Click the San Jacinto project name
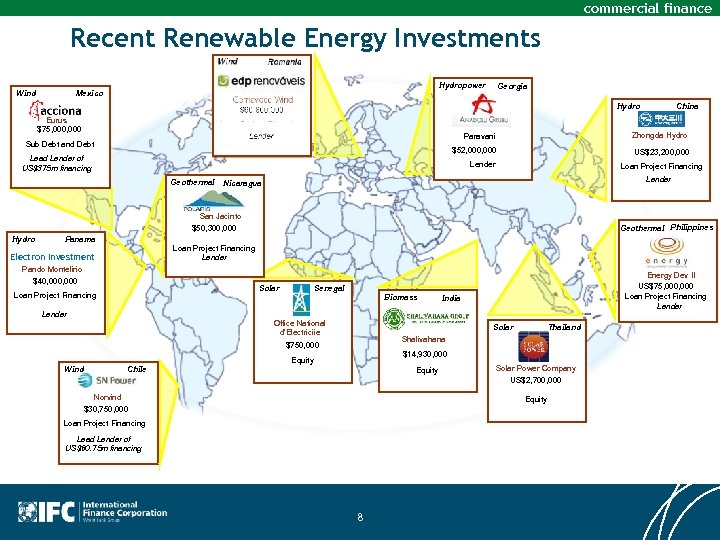720x540 pixels. [220, 216]
